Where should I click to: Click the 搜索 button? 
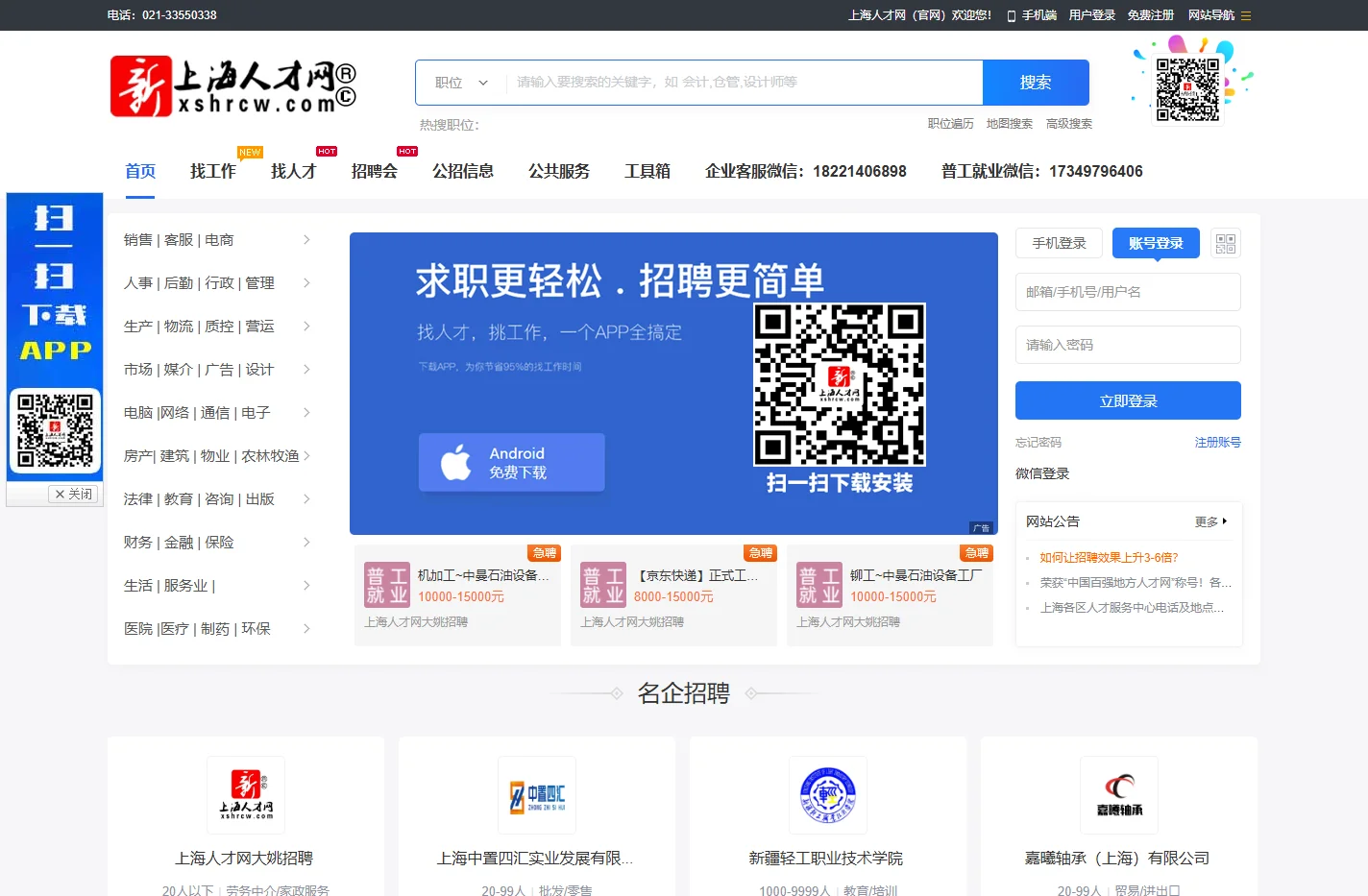tap(1036, 83)
